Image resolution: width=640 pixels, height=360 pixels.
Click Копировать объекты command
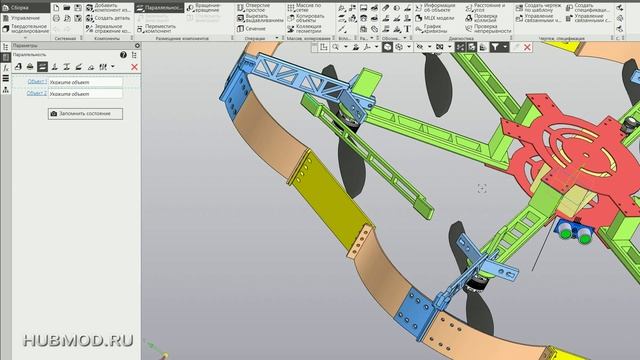coord(306,18)
